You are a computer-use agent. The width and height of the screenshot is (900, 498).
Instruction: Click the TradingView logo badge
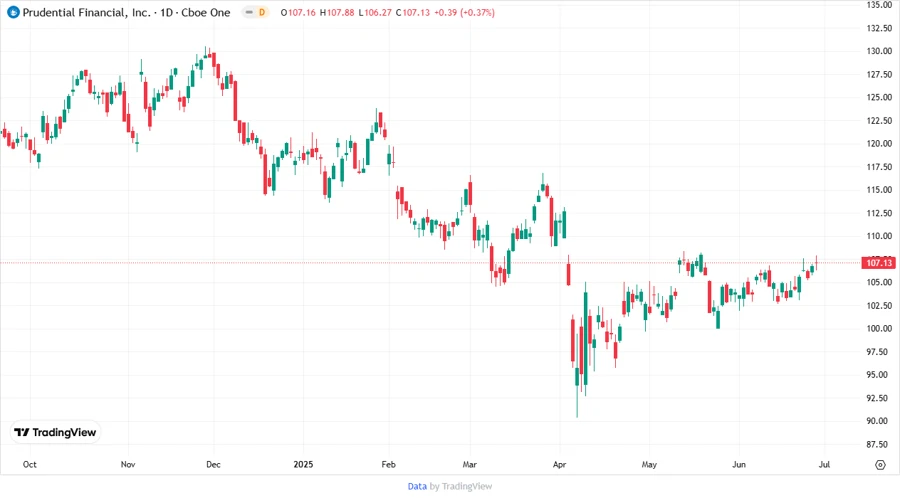[56, 433]
